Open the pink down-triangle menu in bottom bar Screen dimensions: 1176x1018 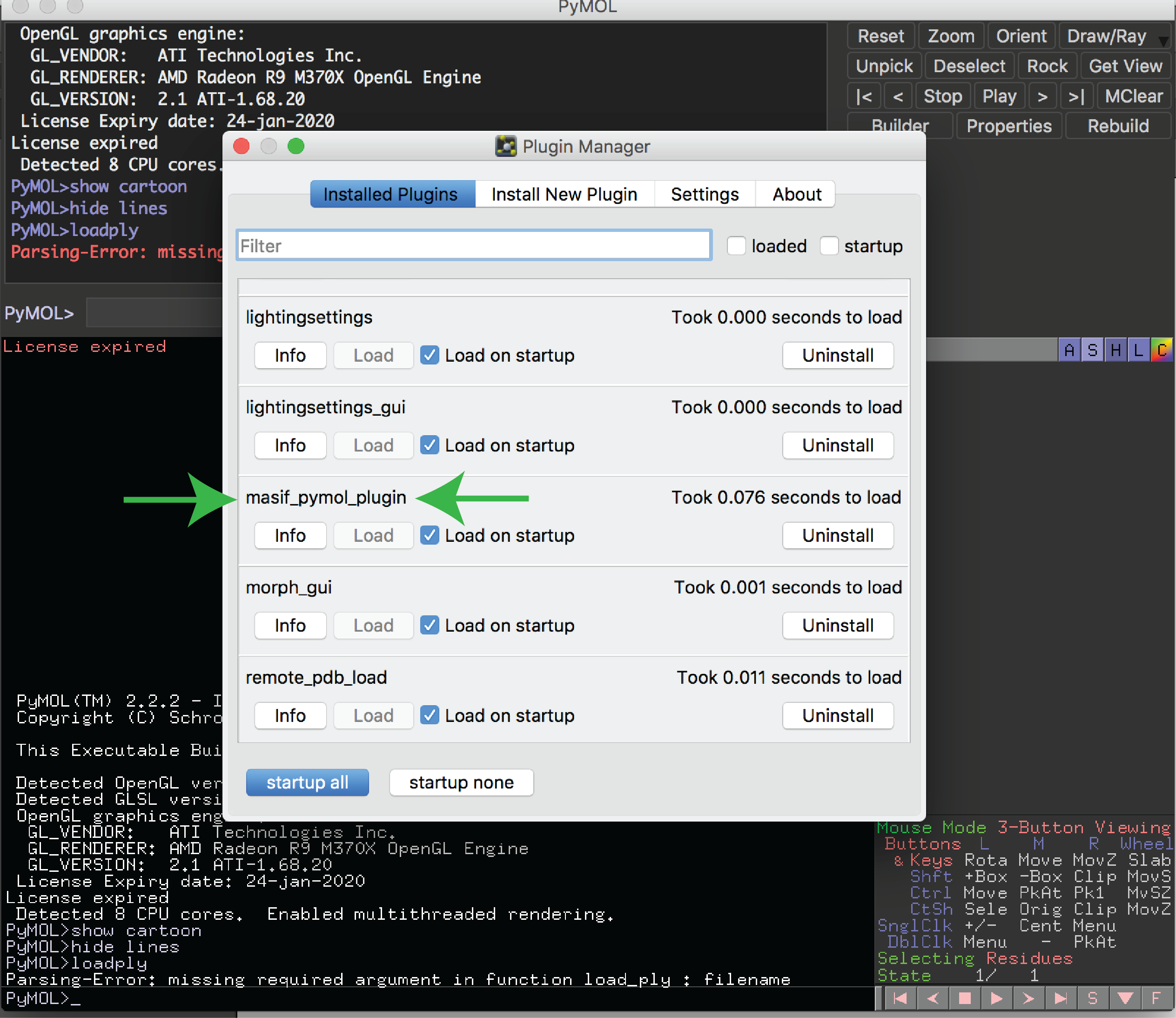tap(1125, 998)
